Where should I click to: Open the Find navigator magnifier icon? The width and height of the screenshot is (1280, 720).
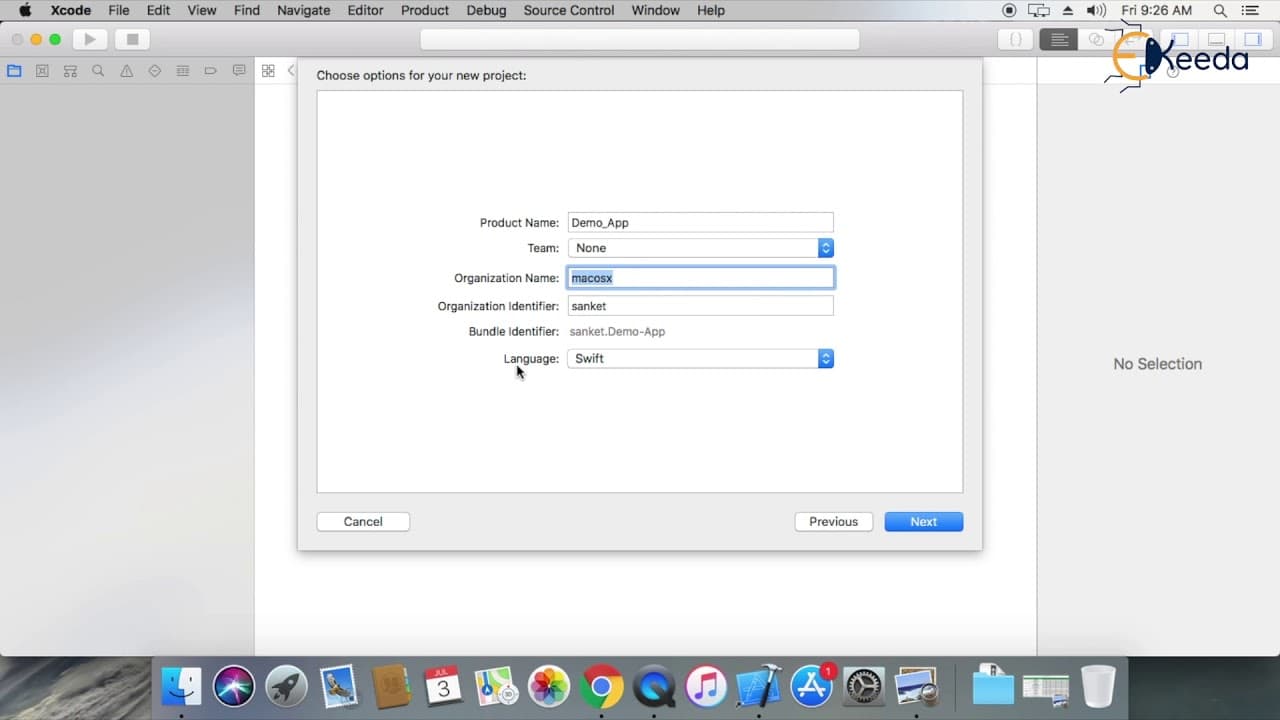click(98, 71)
